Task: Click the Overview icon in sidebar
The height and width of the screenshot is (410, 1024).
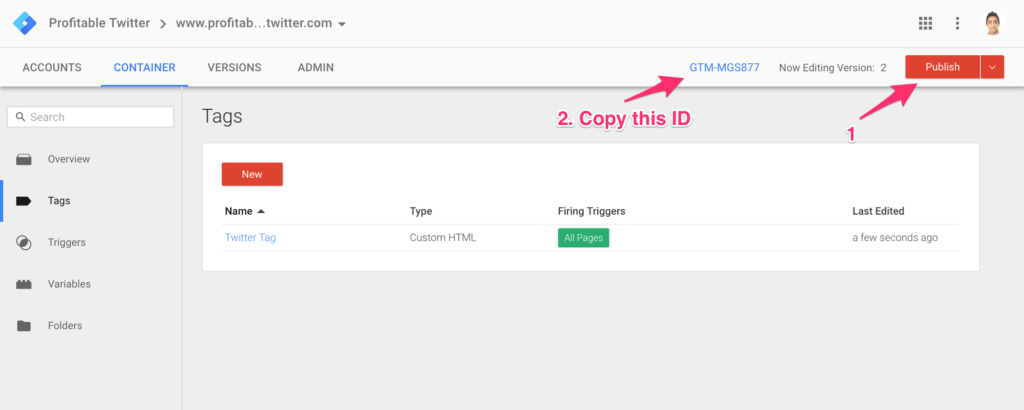Action: (24, 159)
